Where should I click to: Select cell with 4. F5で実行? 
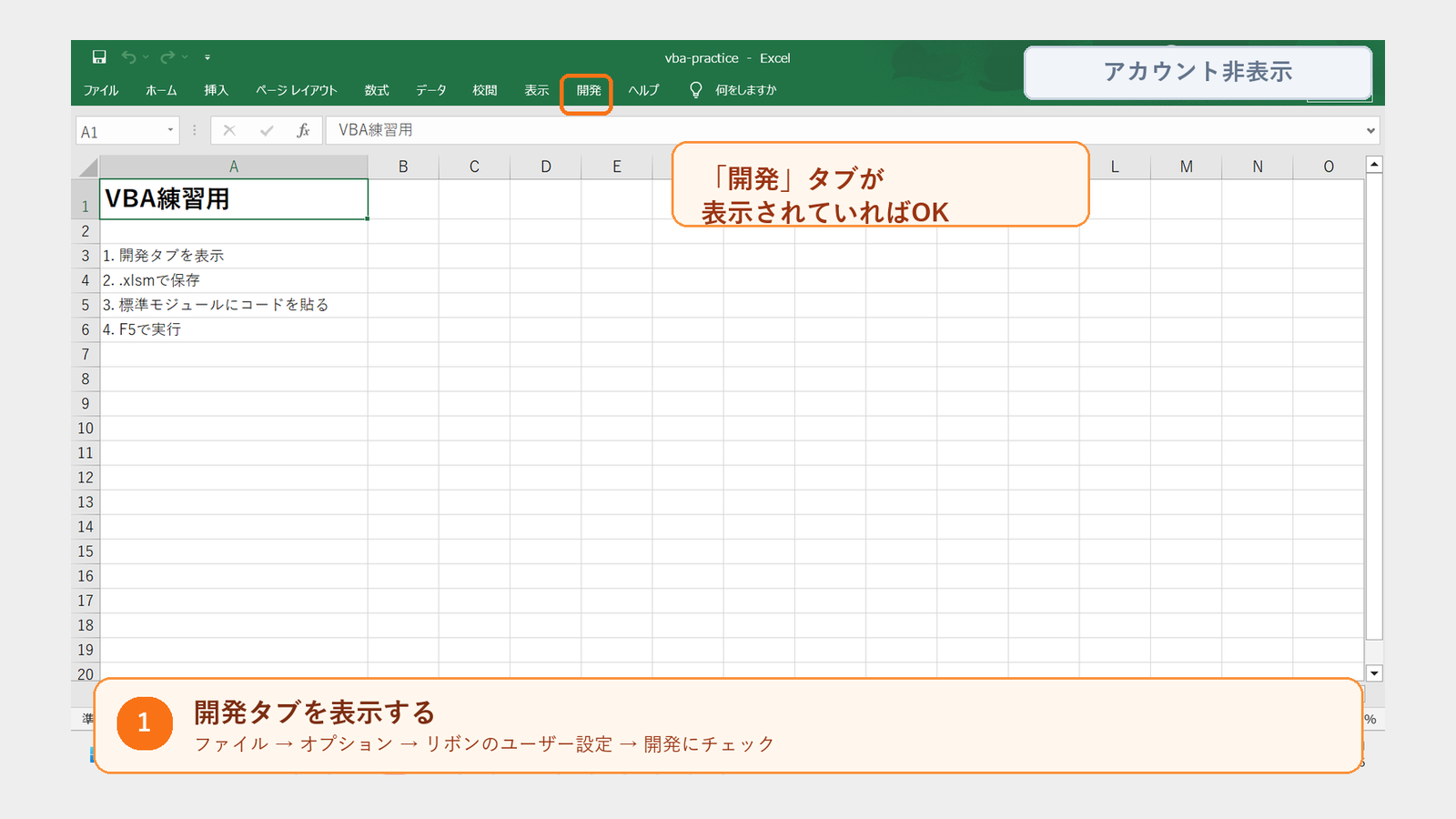point(234,329)
